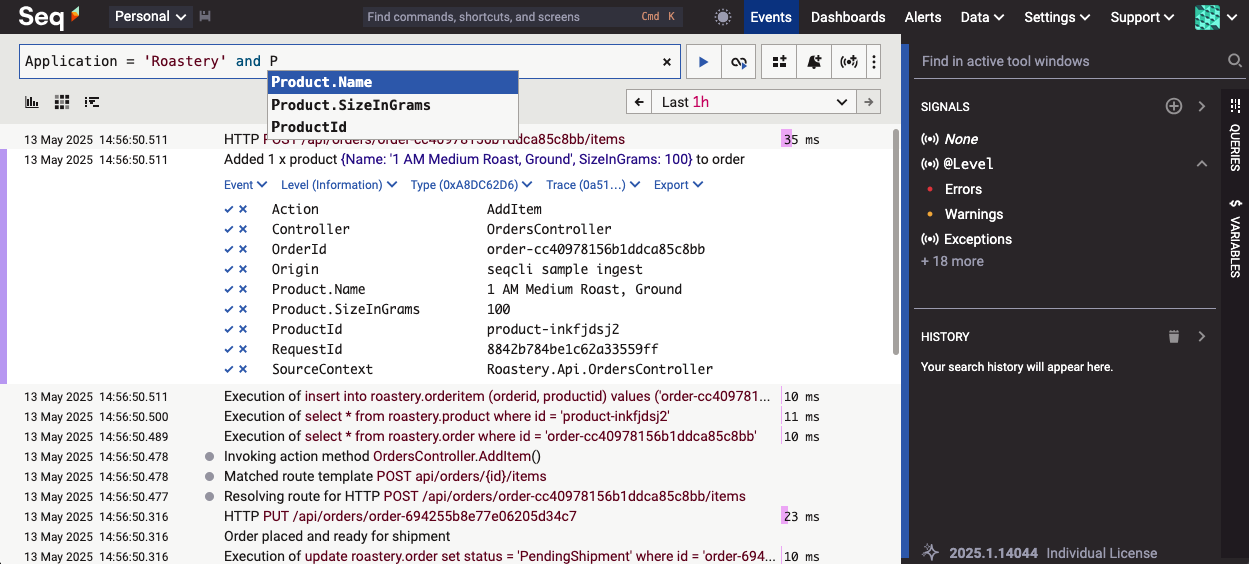Click the bell alert icon in toolbar
The width and height of the screenshot is (1249, 564).
pos(814,62)
